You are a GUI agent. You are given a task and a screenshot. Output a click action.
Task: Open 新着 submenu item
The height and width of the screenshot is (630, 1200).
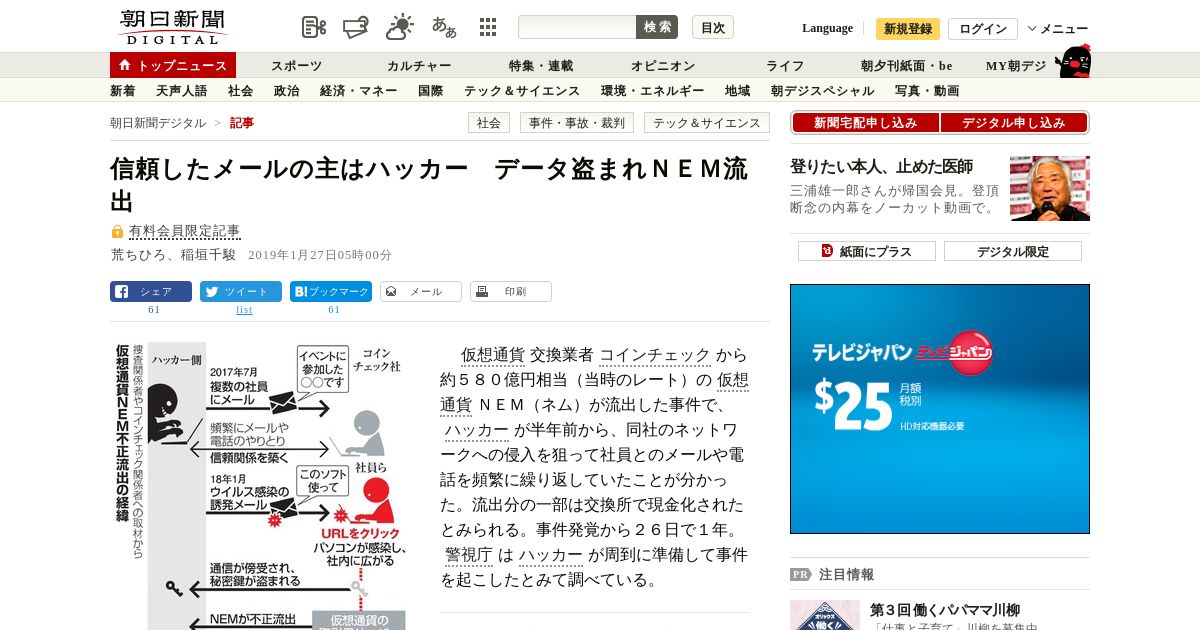(x=123, y=91)
